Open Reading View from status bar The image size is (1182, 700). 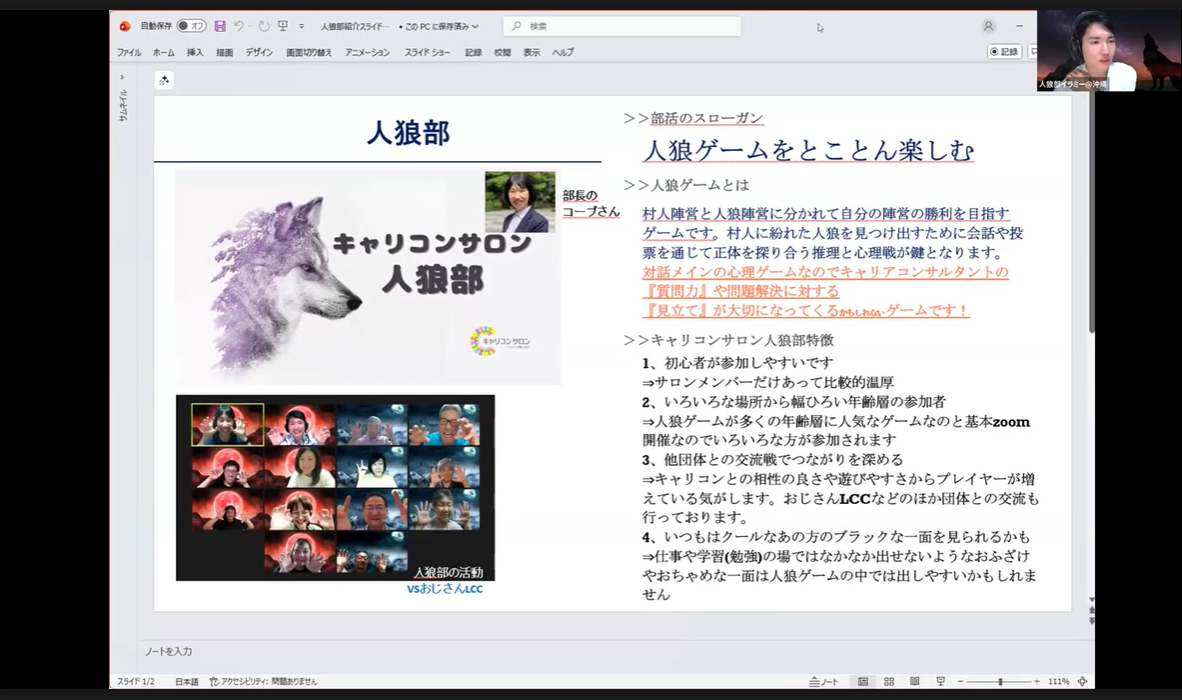[914, 681]
